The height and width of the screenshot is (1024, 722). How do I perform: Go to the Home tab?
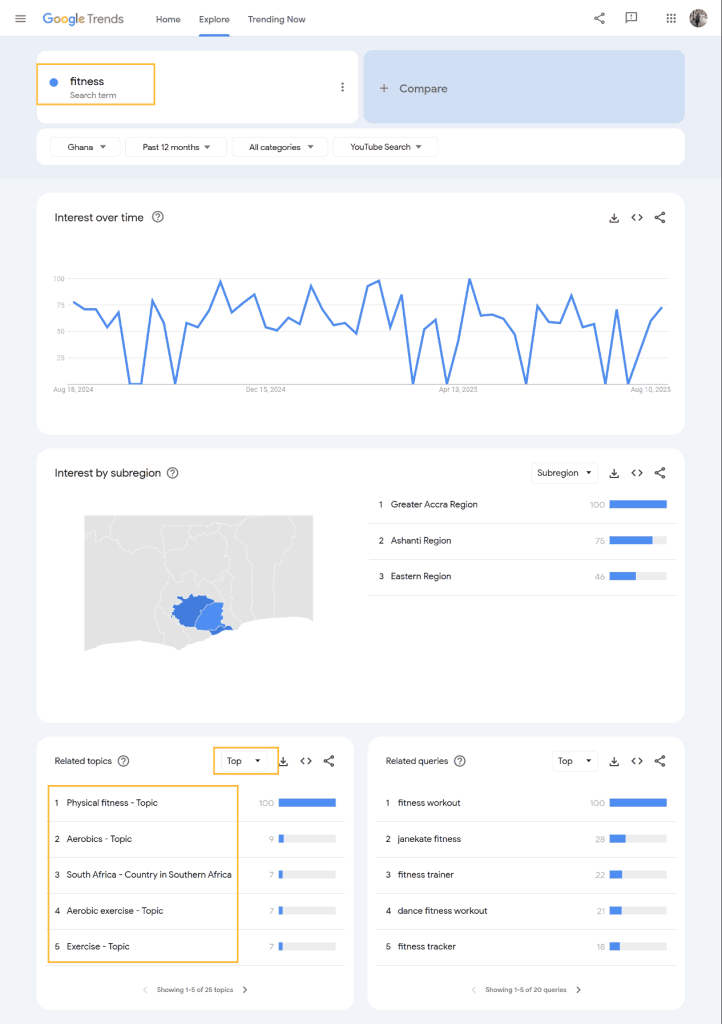tap(168, 20)
